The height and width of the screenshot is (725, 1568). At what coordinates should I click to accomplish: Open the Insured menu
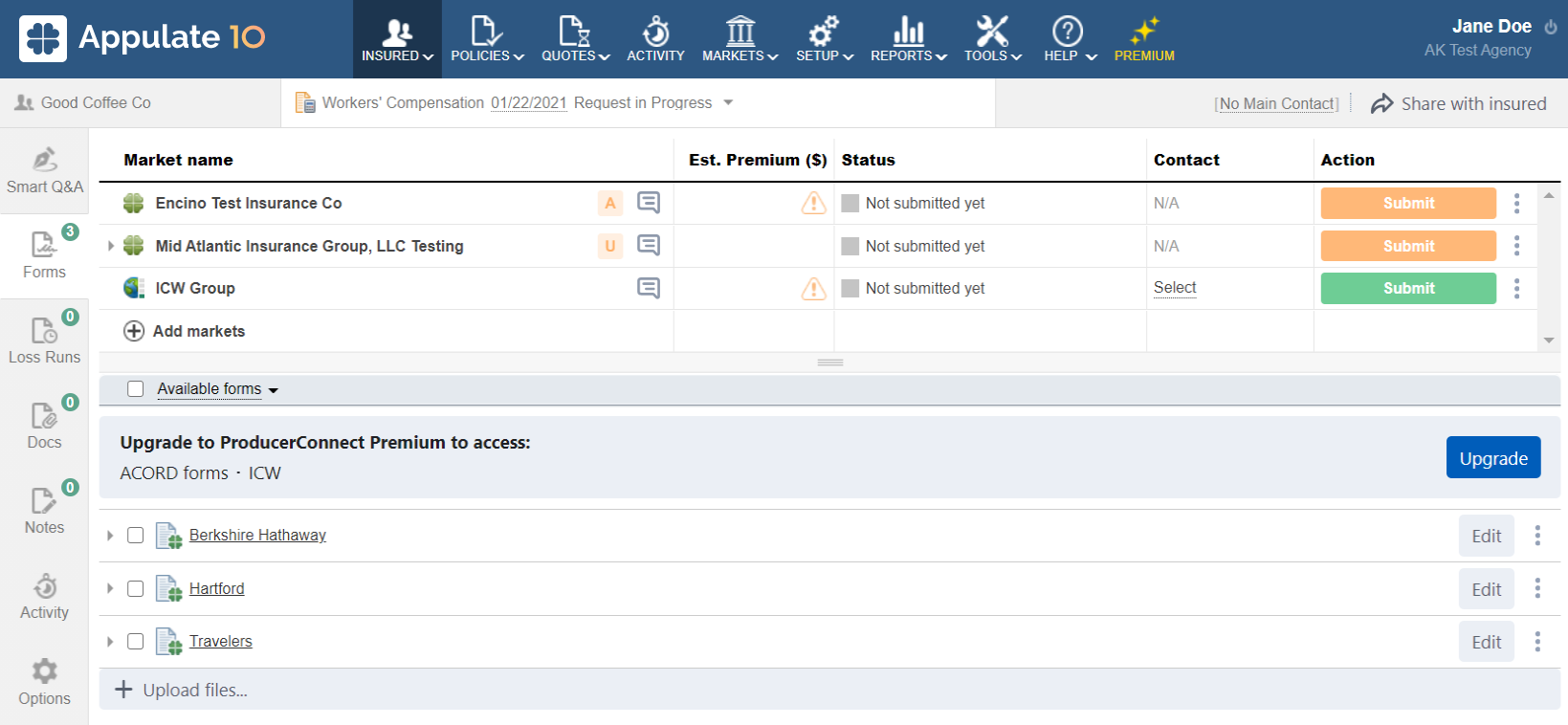coord(397,39)
